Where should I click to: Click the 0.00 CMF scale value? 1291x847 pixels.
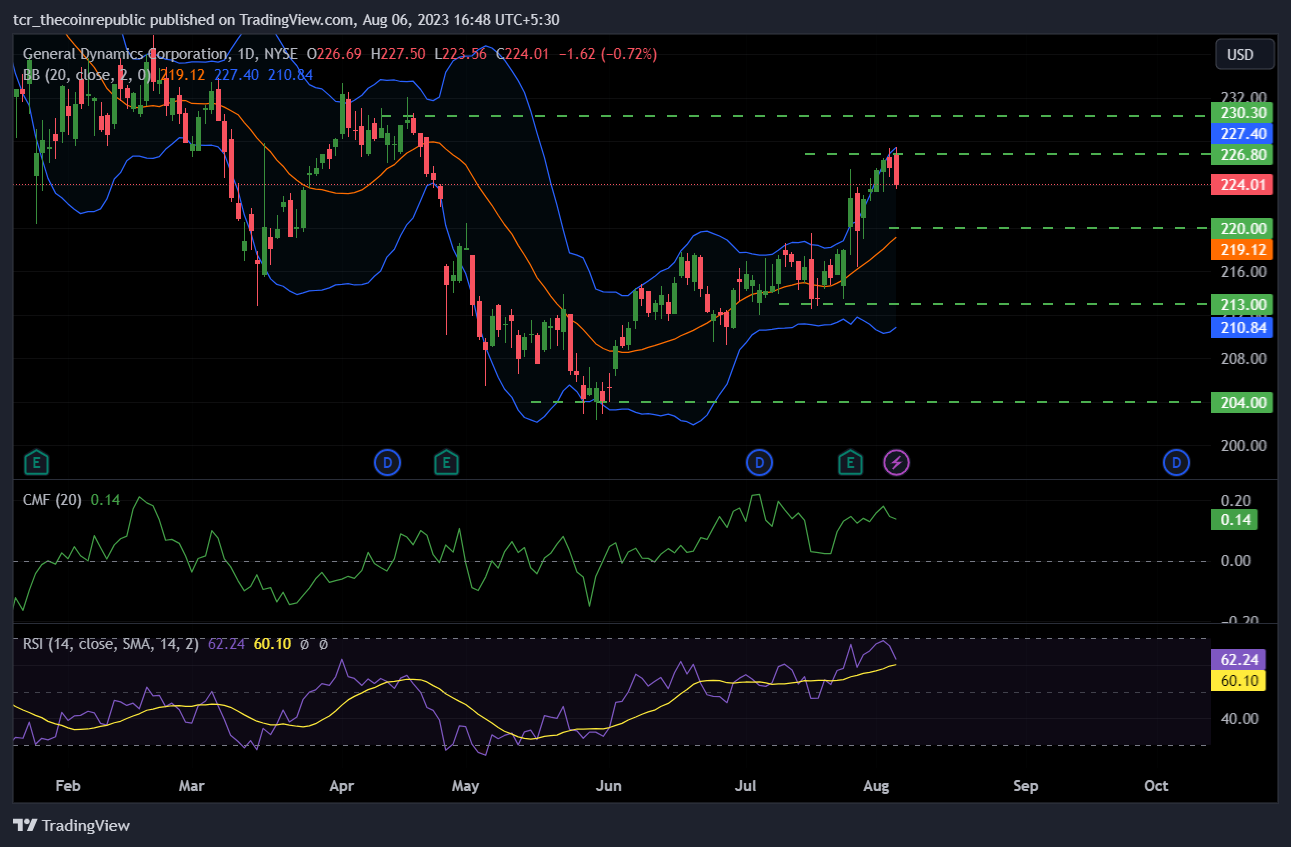1236,560
